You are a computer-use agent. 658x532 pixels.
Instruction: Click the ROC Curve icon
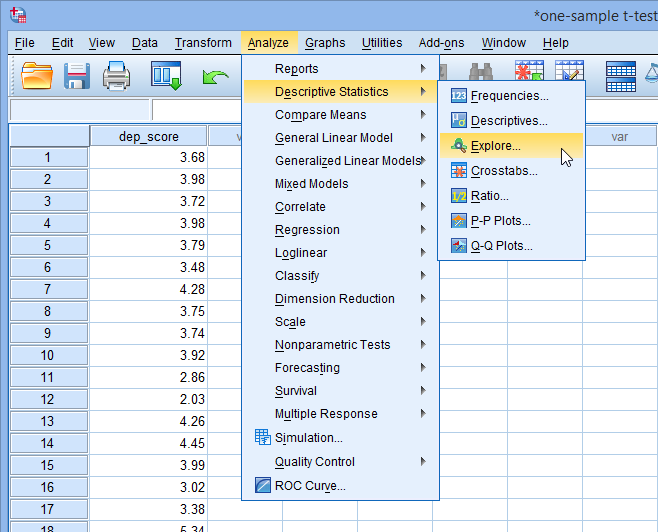(x=263, y=485)
